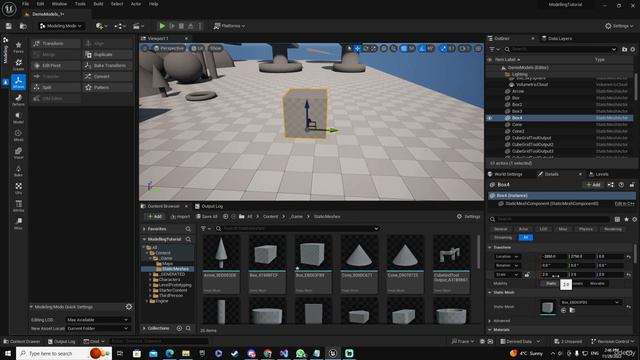Screen dimensions: 640x360
Task: Toggle rotation snapping in viewport toolbar
Action: pos(422,49)
